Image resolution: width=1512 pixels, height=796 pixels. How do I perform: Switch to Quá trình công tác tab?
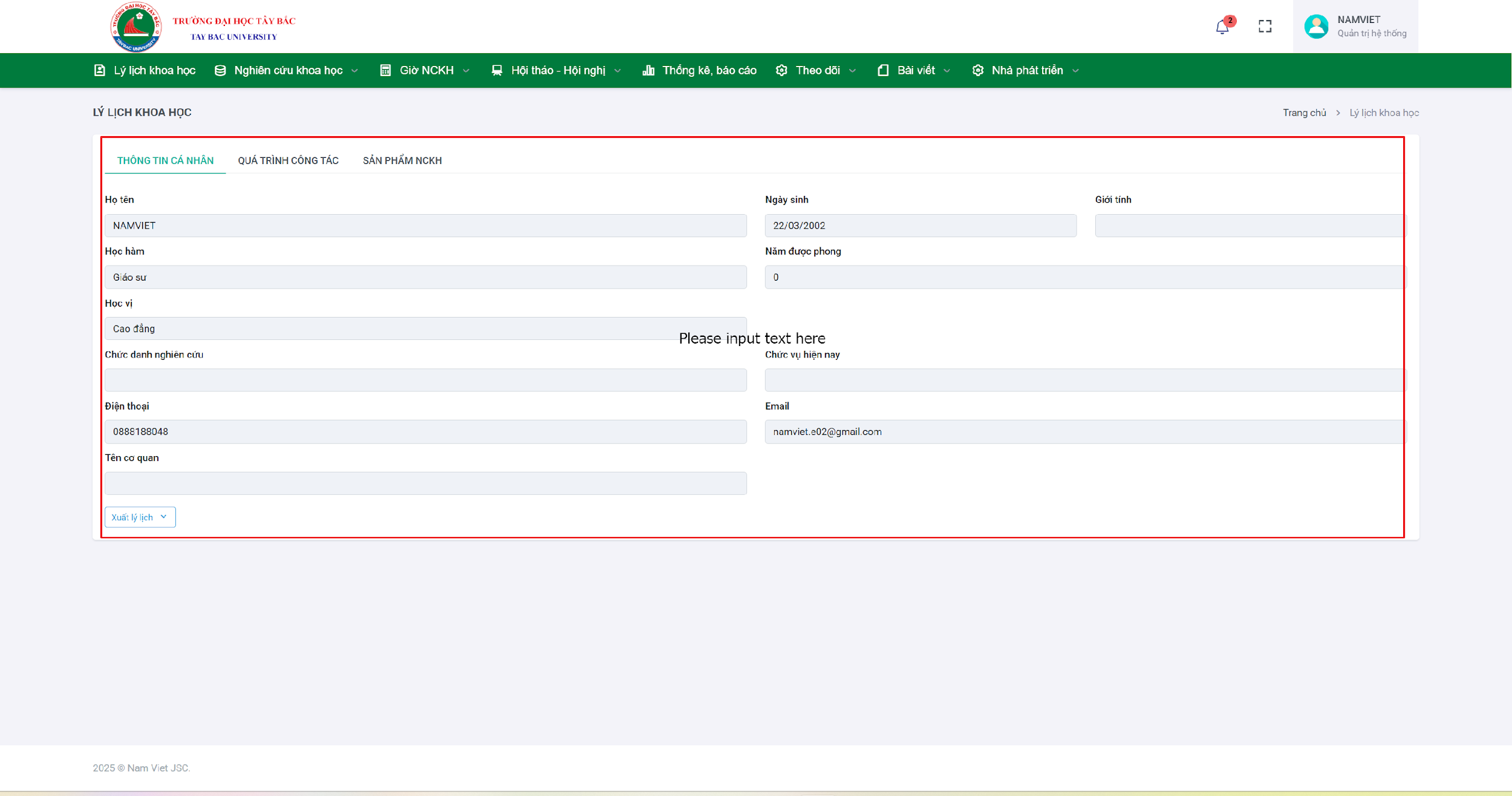(x=288, y=160)
